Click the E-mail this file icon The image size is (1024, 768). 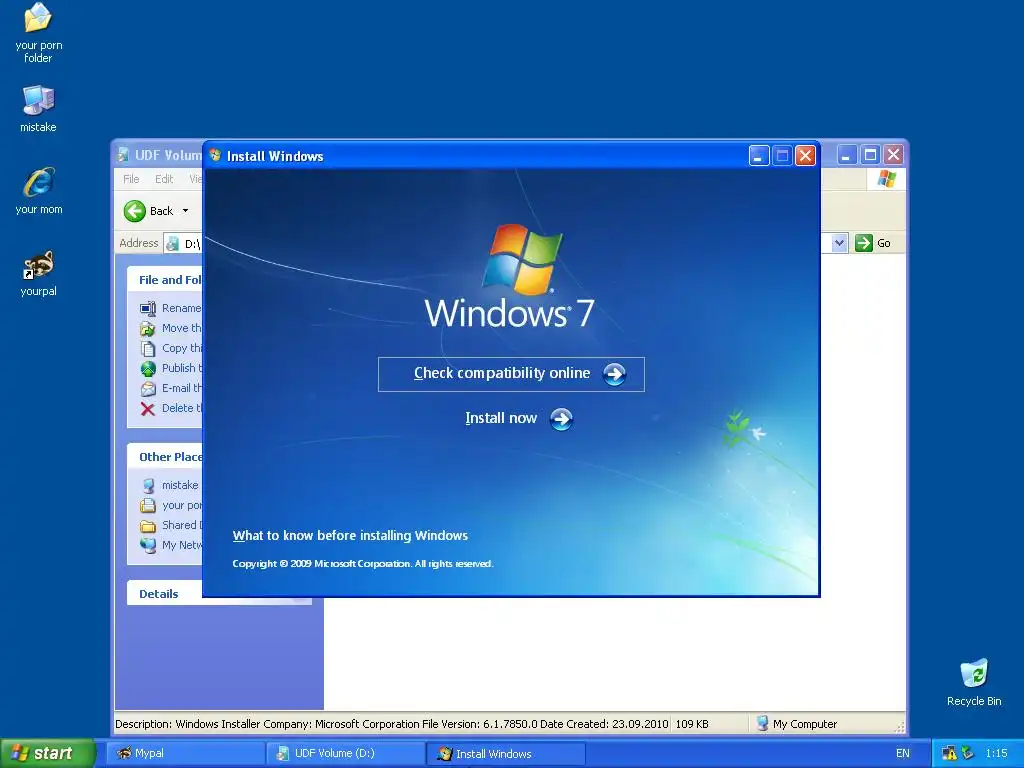pyautogui.click(x=148, y=389)
